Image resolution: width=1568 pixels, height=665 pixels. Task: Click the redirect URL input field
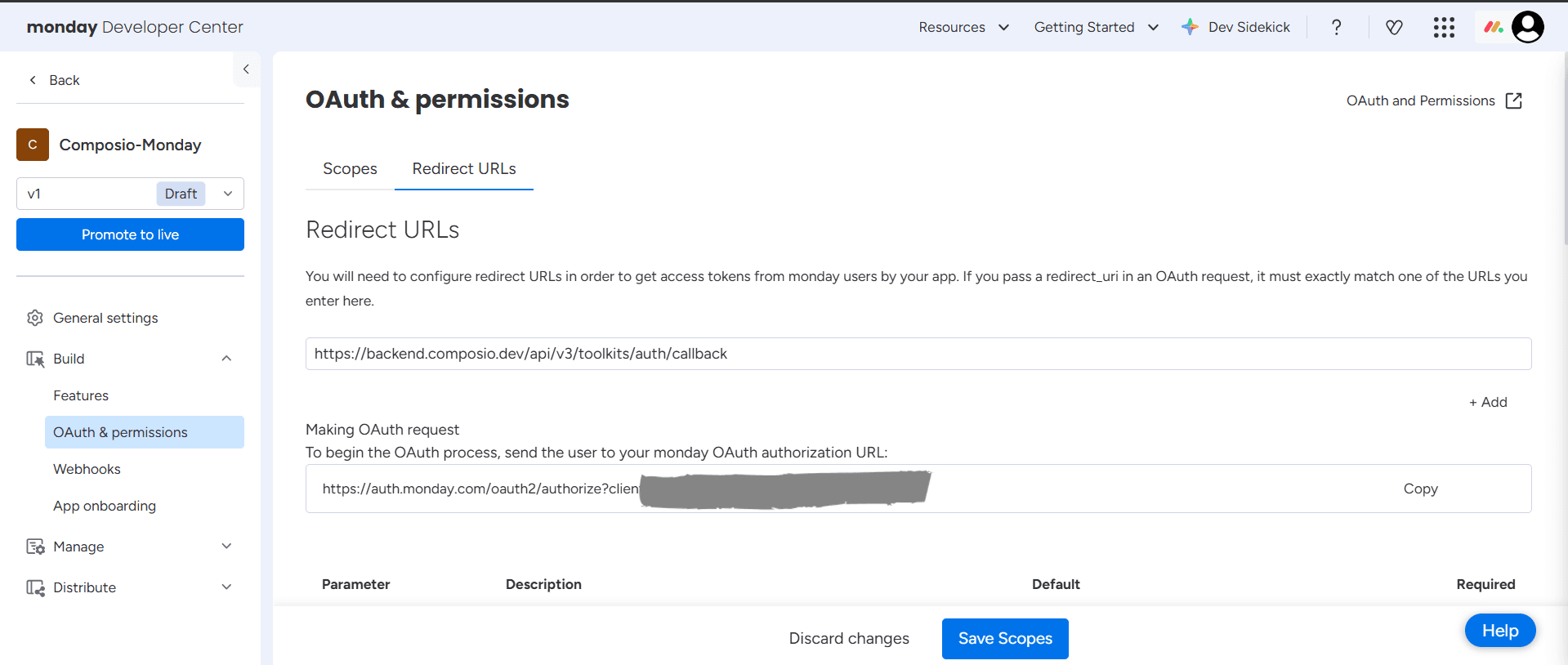click(918, 354)
